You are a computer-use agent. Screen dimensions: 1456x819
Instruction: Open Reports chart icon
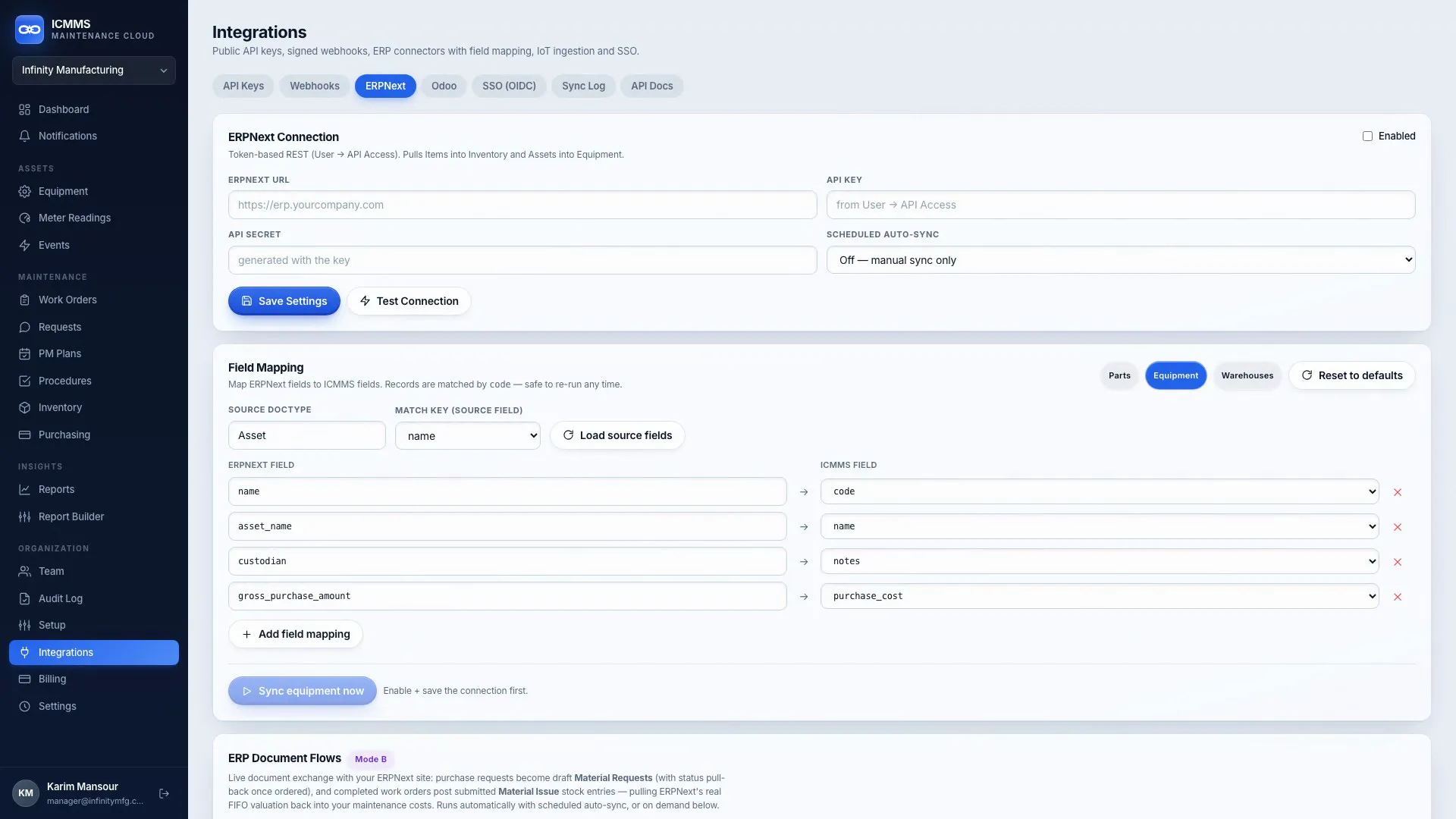pyautogui.click(x=24, y=490)
